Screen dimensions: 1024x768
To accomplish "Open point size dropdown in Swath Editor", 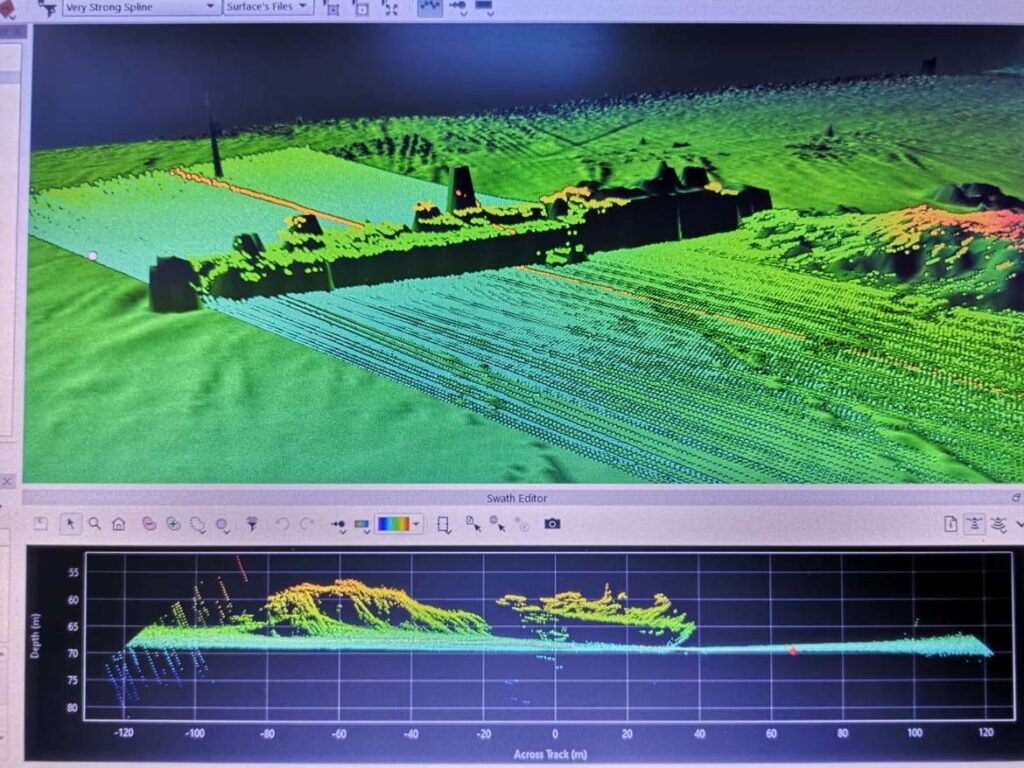I will point(338,525).
